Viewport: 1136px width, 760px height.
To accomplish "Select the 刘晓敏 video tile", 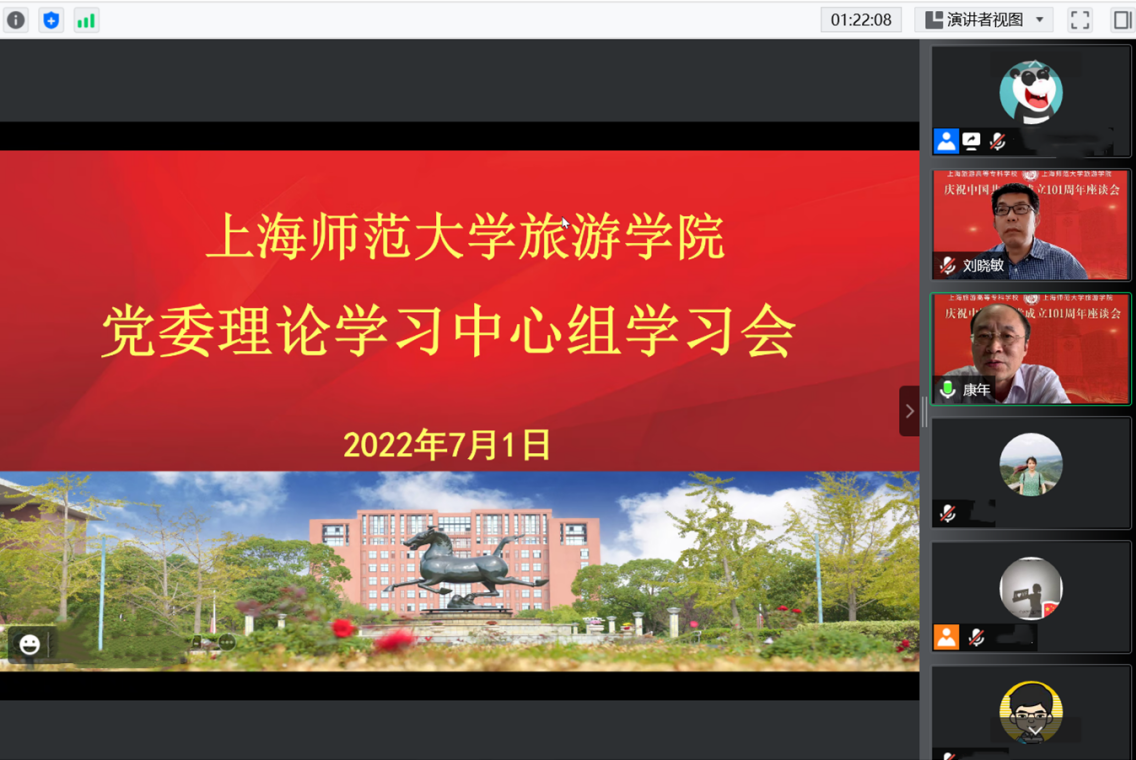I will 1030,225.
